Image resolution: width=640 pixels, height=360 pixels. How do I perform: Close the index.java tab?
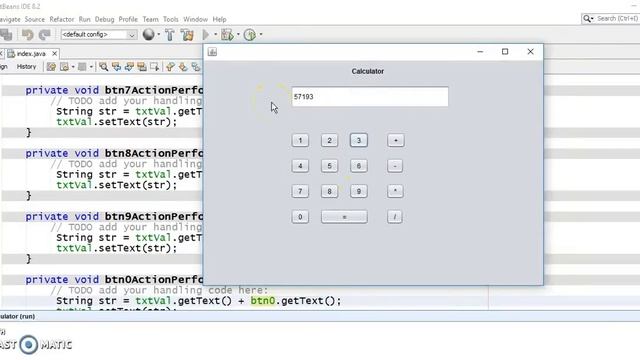click(54, 53)
